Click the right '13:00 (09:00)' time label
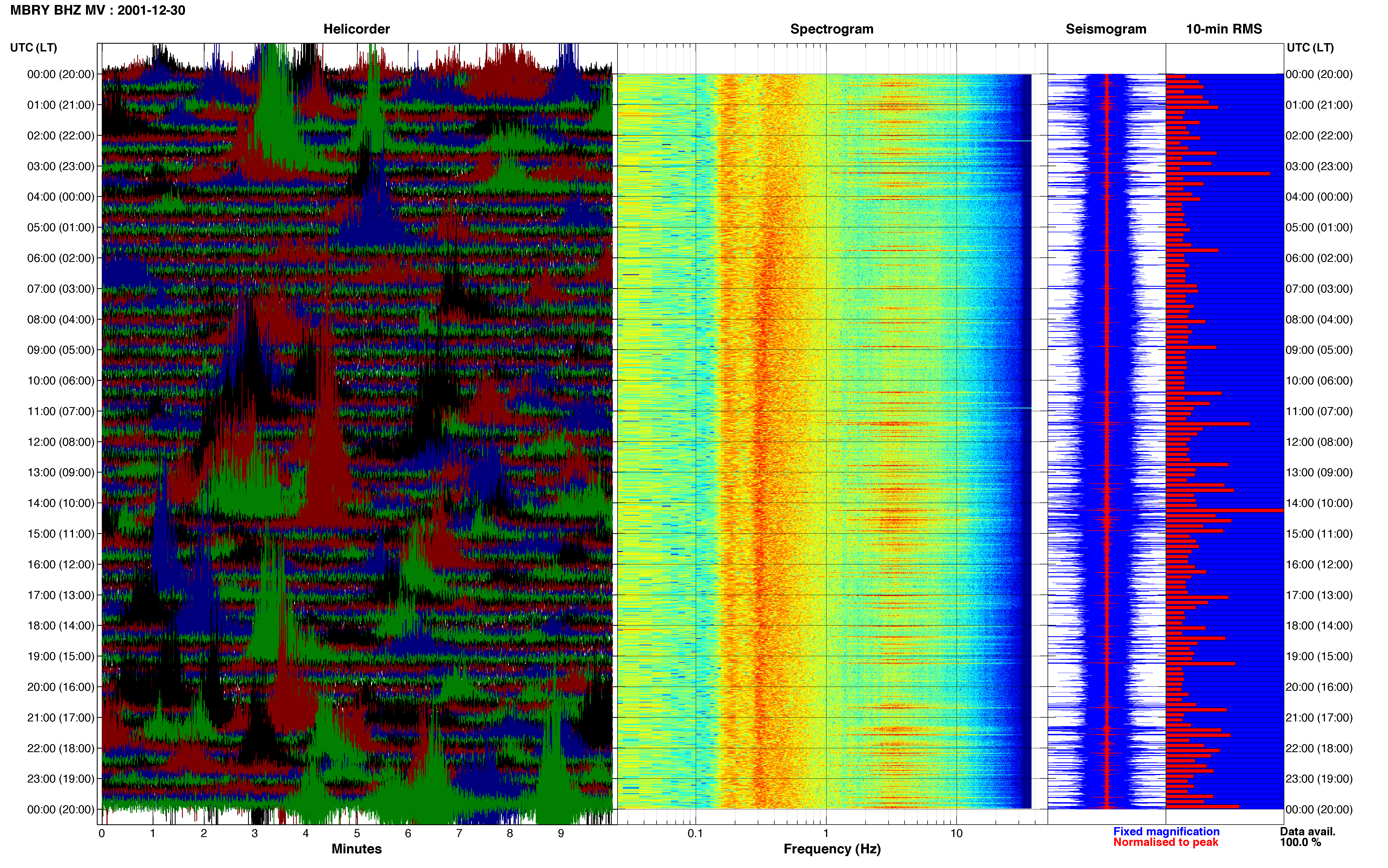The width and height of the screenshot is (1388, 868). tap(1319, 473)
